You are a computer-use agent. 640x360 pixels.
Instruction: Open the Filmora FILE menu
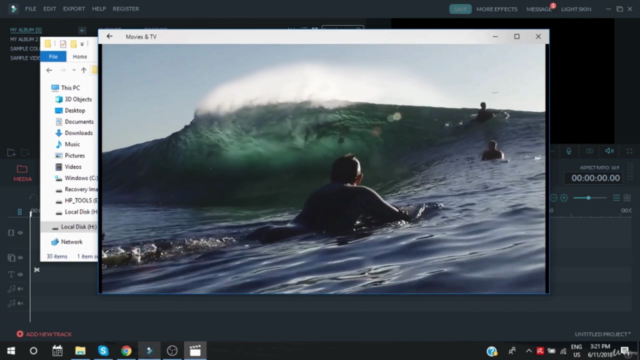tap(30, 9)
